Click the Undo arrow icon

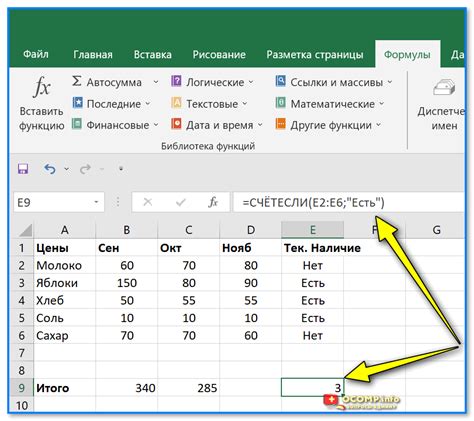[50, 169]
